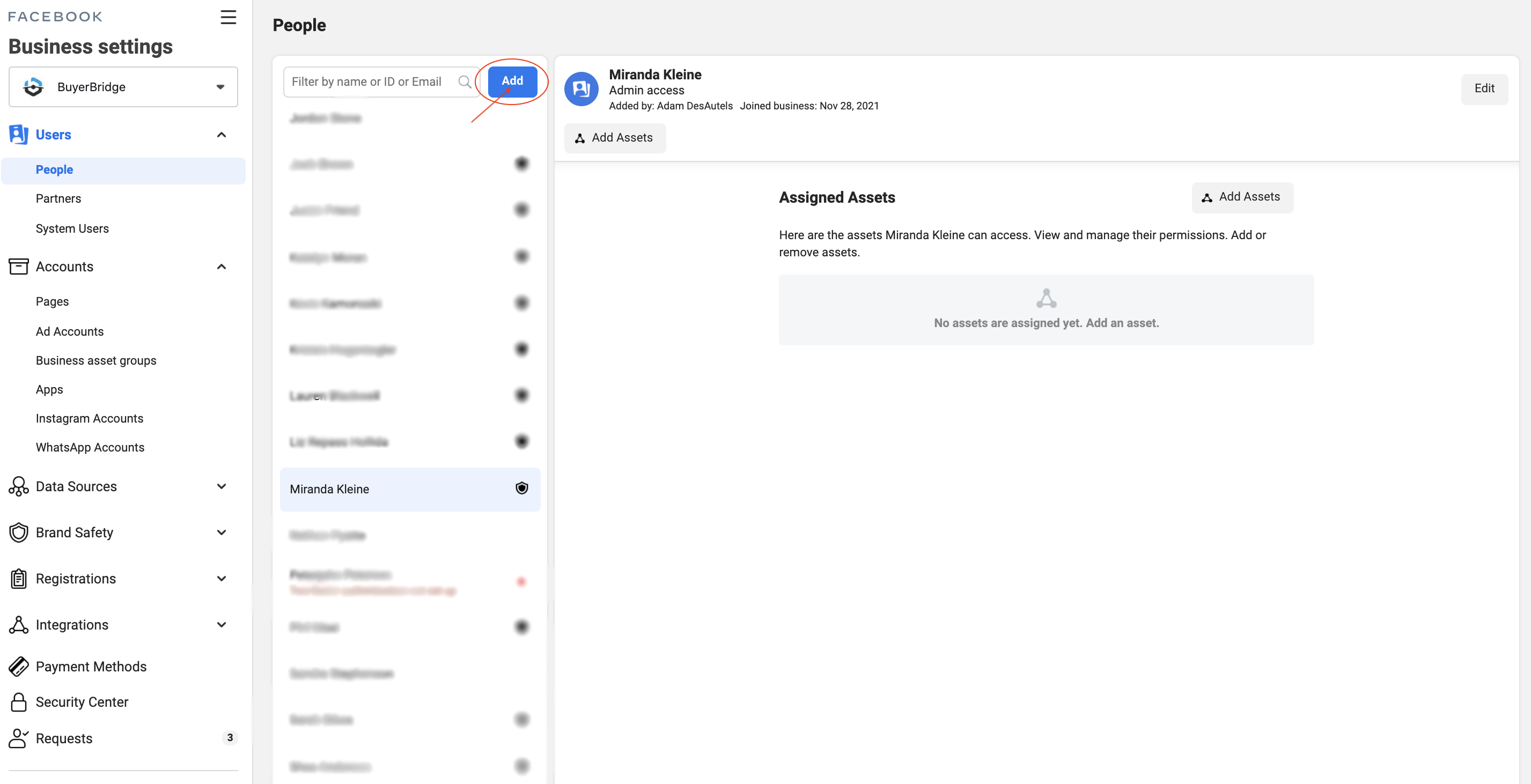Click Miranda Kleine's admin shield icon

point(521,488)
